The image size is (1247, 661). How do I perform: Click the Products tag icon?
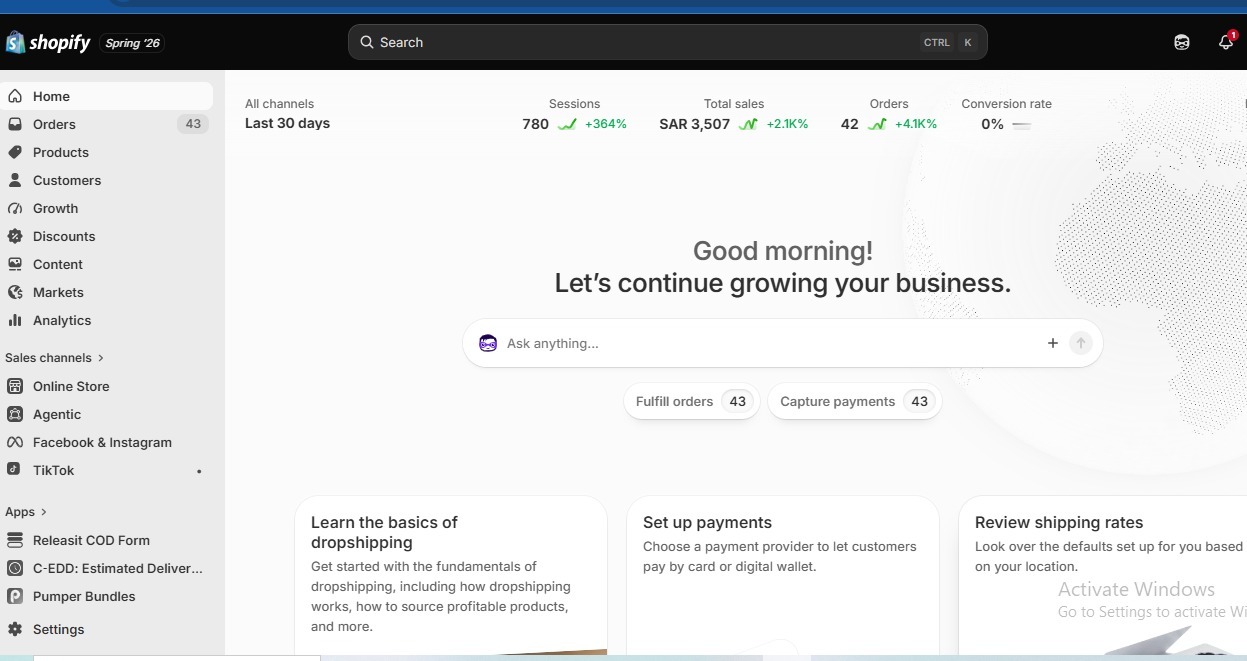15,152
